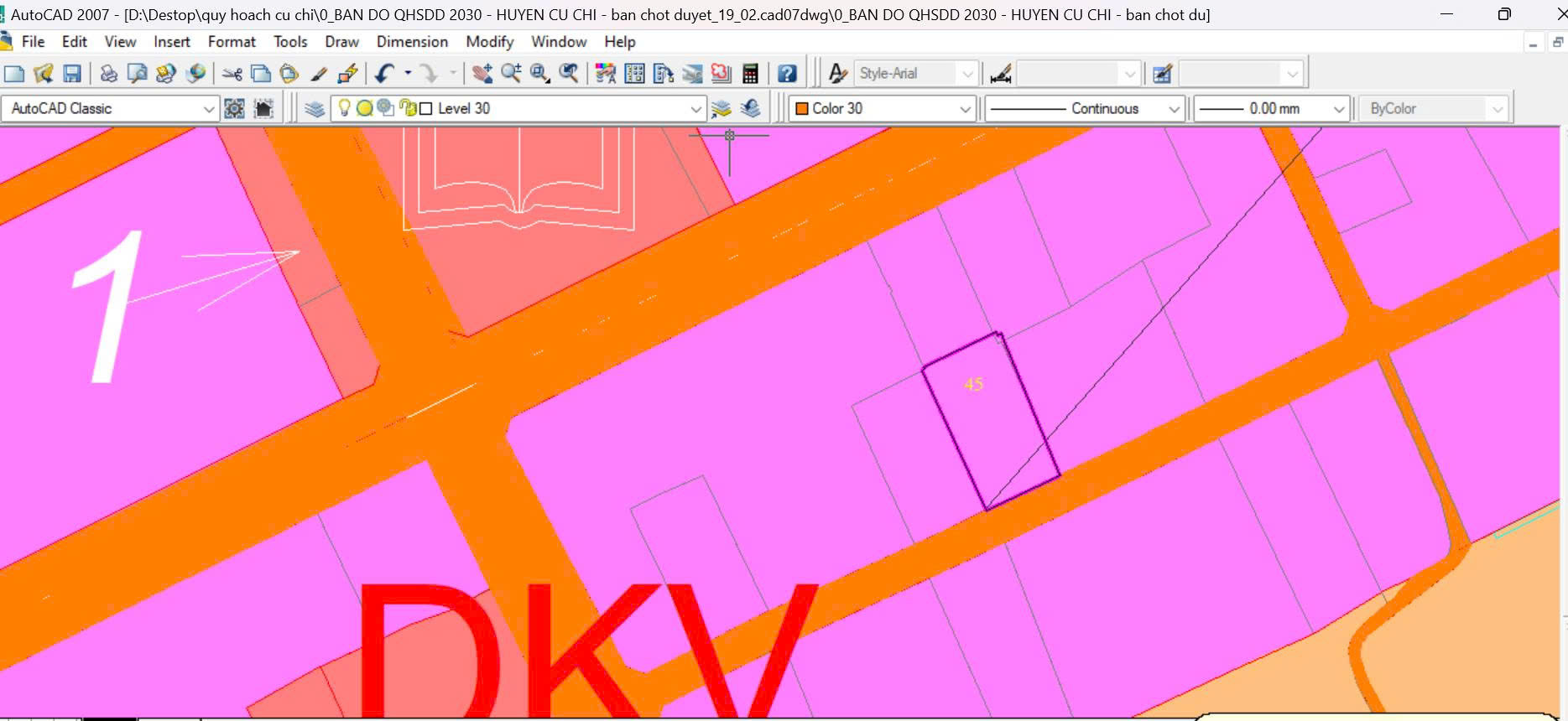Viewport: 1568px width, 721px height.
Task: Click the Zoom Previous icon
Action: (x=569, y=74)
